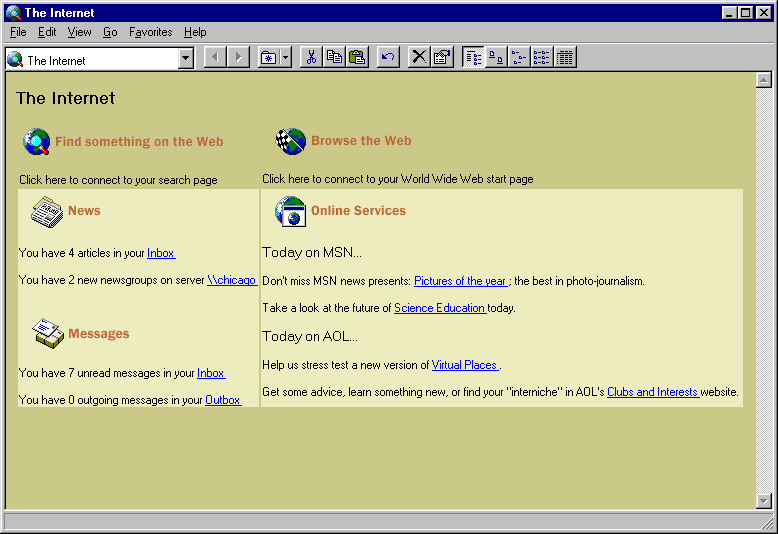The image size is (778, 534).
Task: Click Browse the Web heading
Action: [361, 140]
